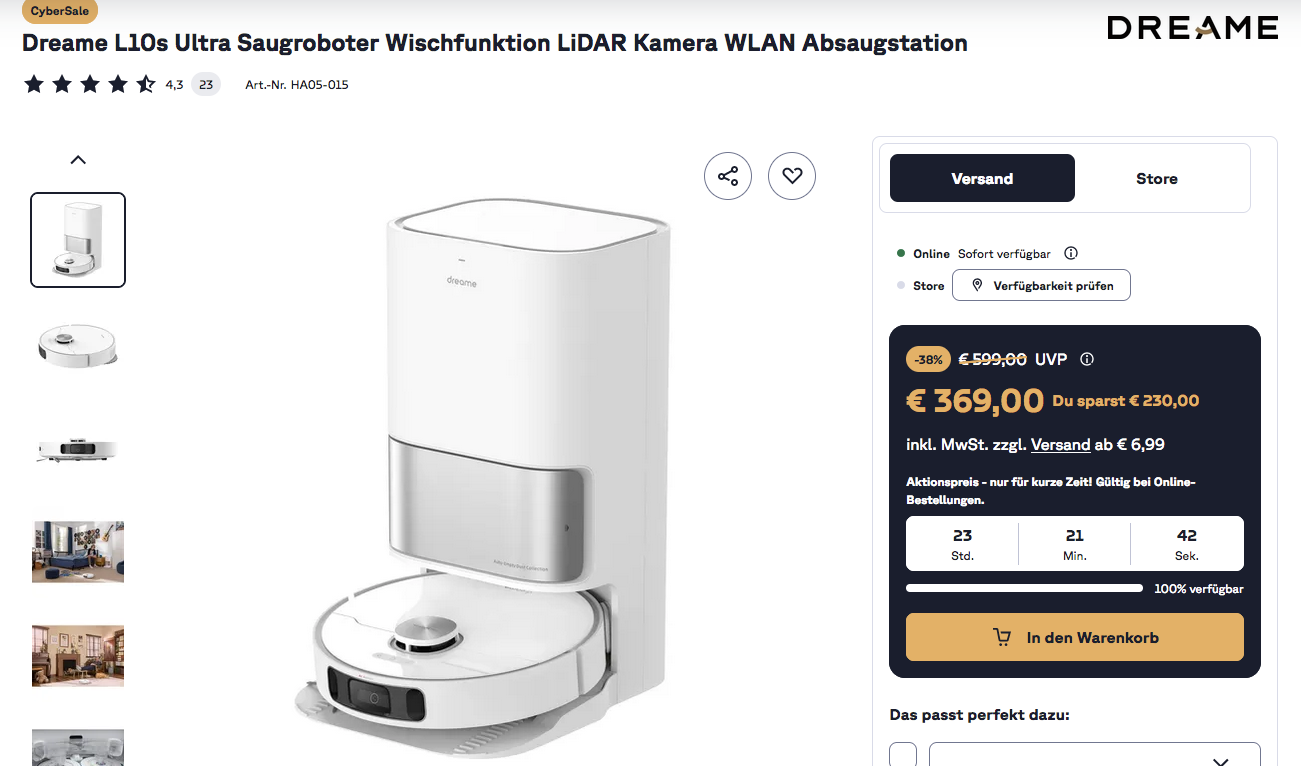Screen dimensions: 1301x766
Task: Add product to wishlist with heart icon
Action: click(792, 176)
